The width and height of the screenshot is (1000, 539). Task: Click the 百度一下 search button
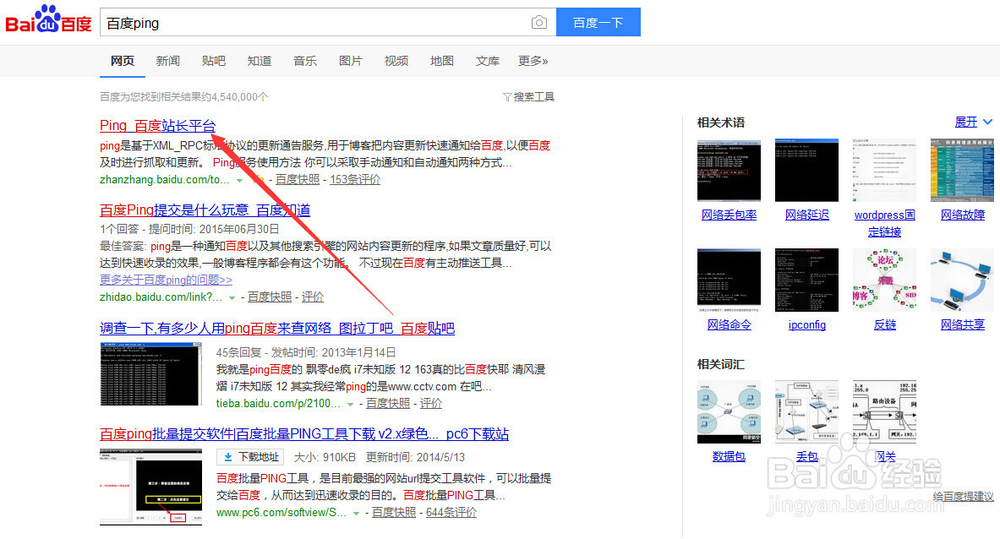pyautogui.click(x=598, y=22)
